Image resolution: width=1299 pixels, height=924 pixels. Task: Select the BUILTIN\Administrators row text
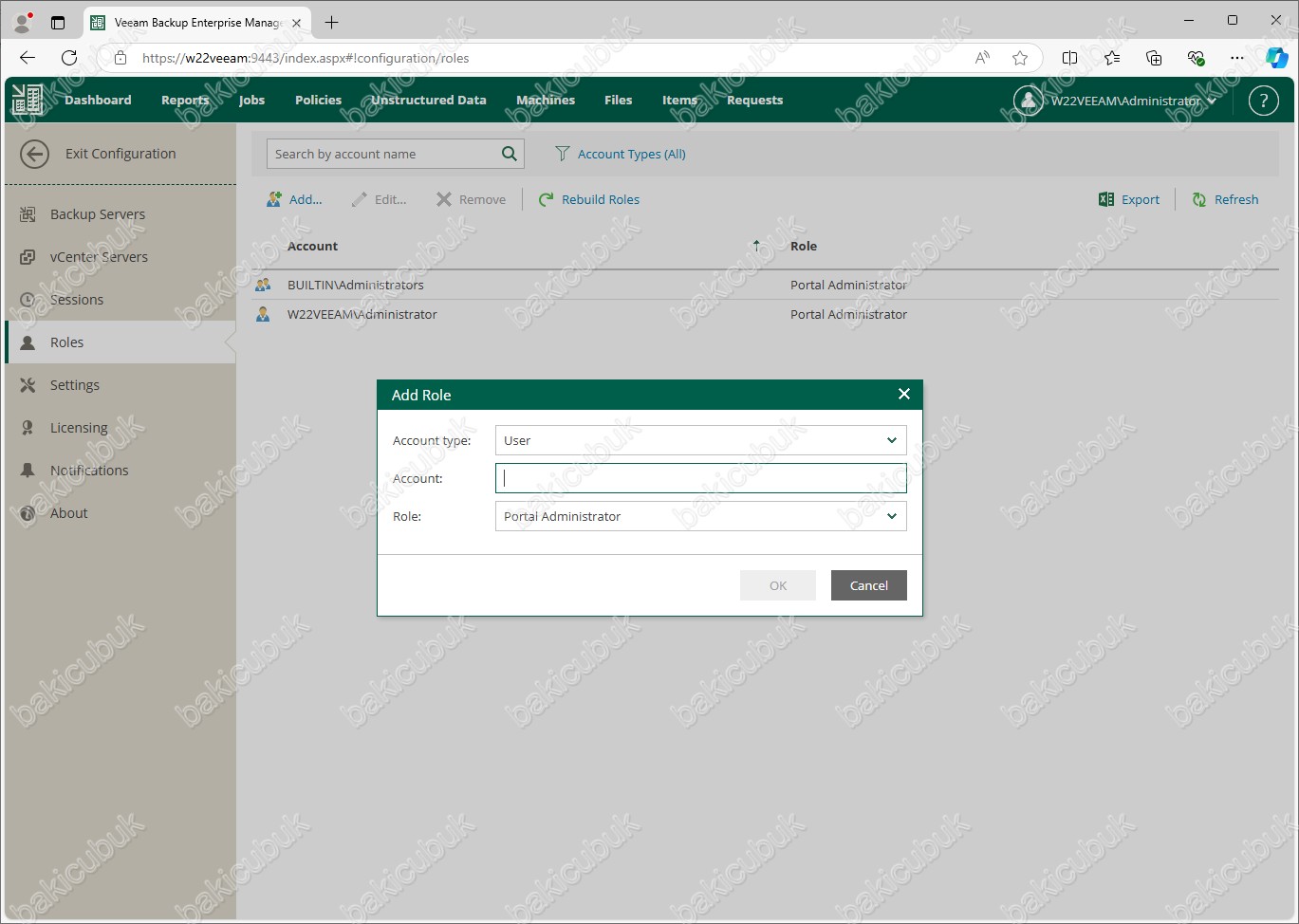[x=356, y=285]
